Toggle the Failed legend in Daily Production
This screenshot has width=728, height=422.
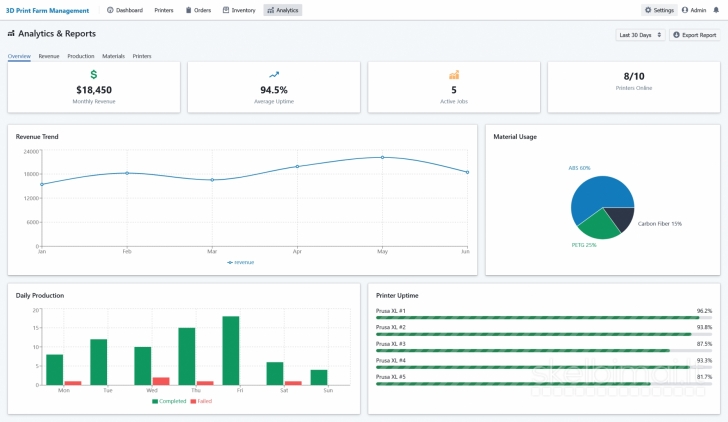tap(200, 401)
